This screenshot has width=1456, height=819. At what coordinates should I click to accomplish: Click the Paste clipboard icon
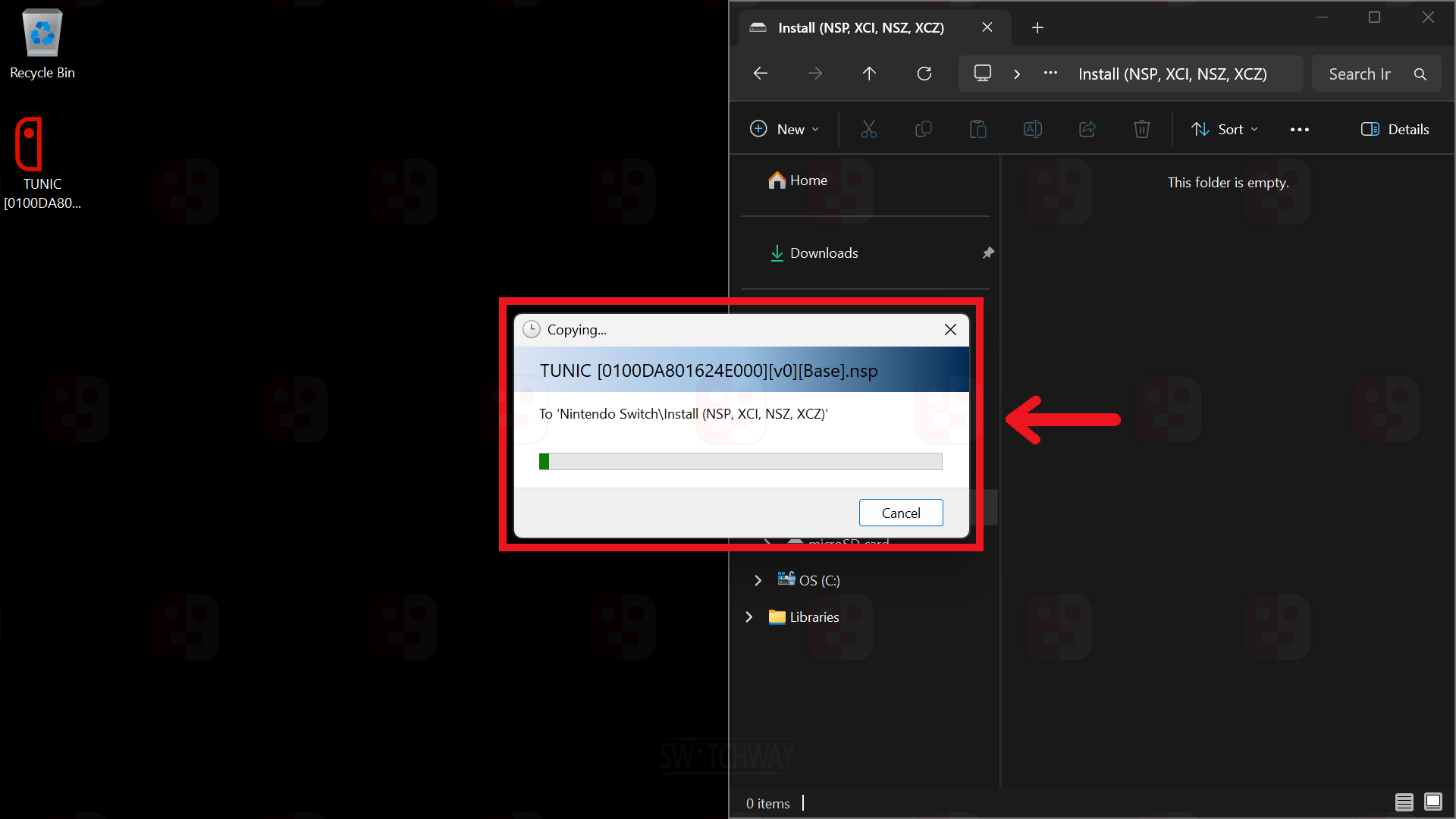click(x=977, y=130)
